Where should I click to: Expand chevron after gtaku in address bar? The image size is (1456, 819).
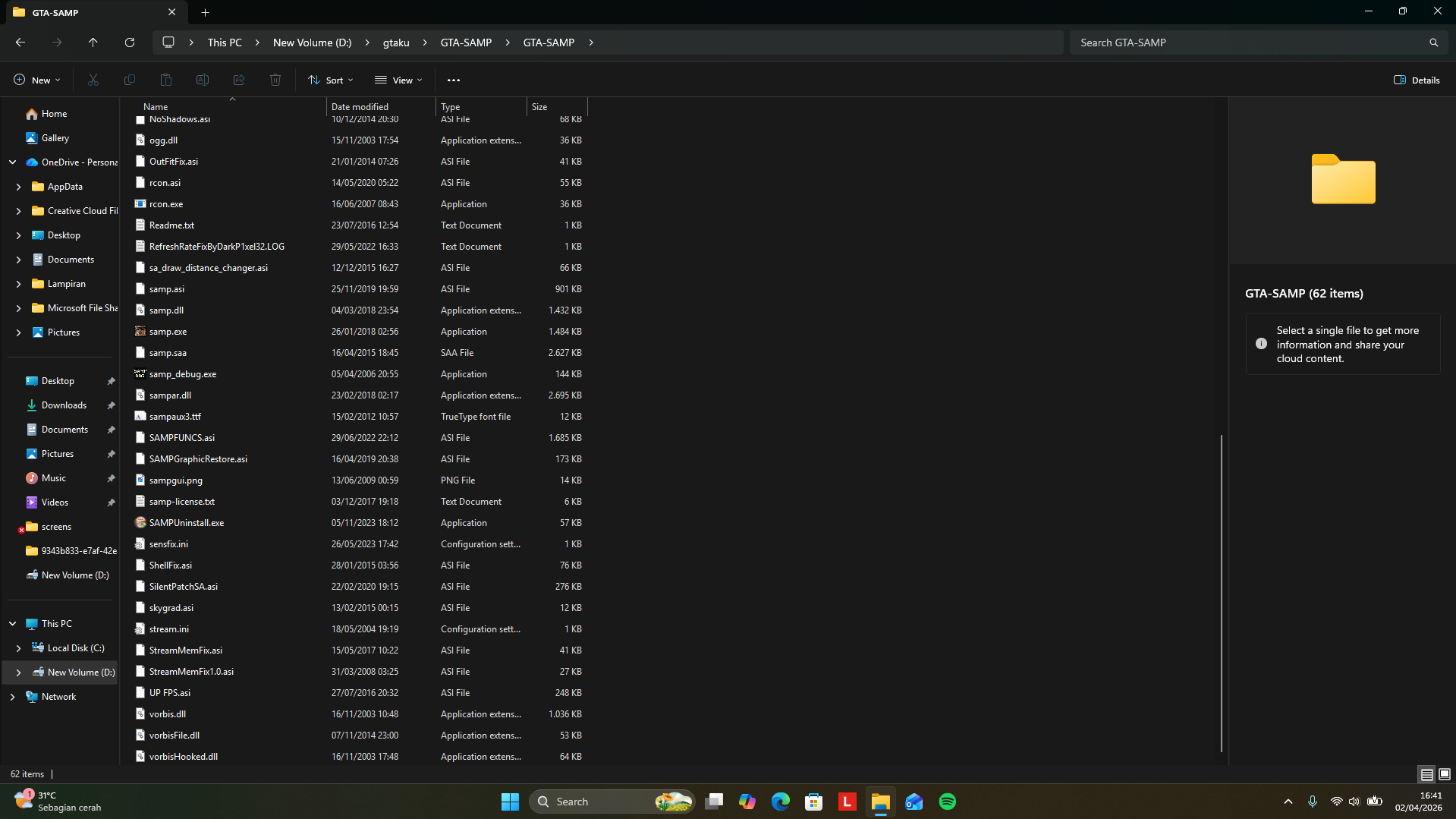point(425,43)
